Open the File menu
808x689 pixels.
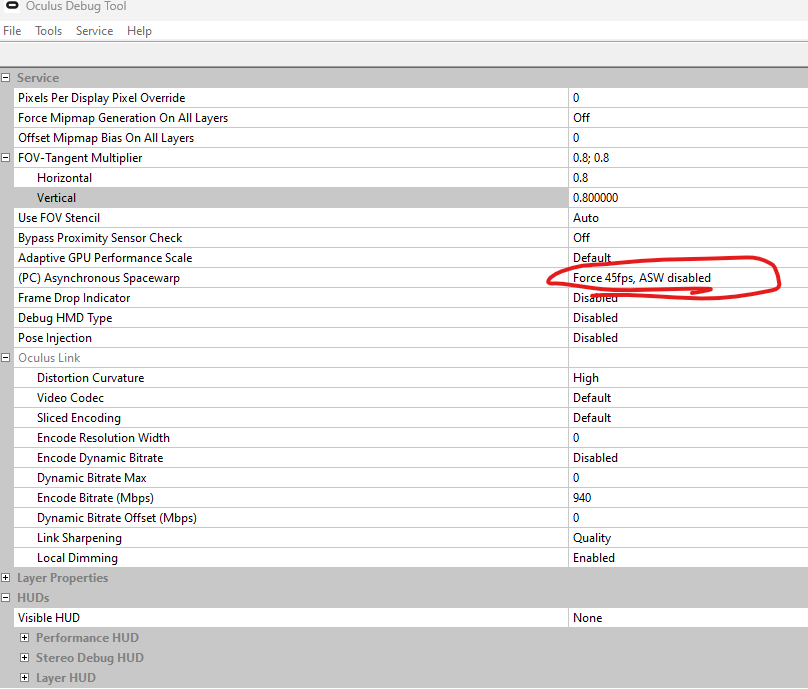tap(12, 31)
